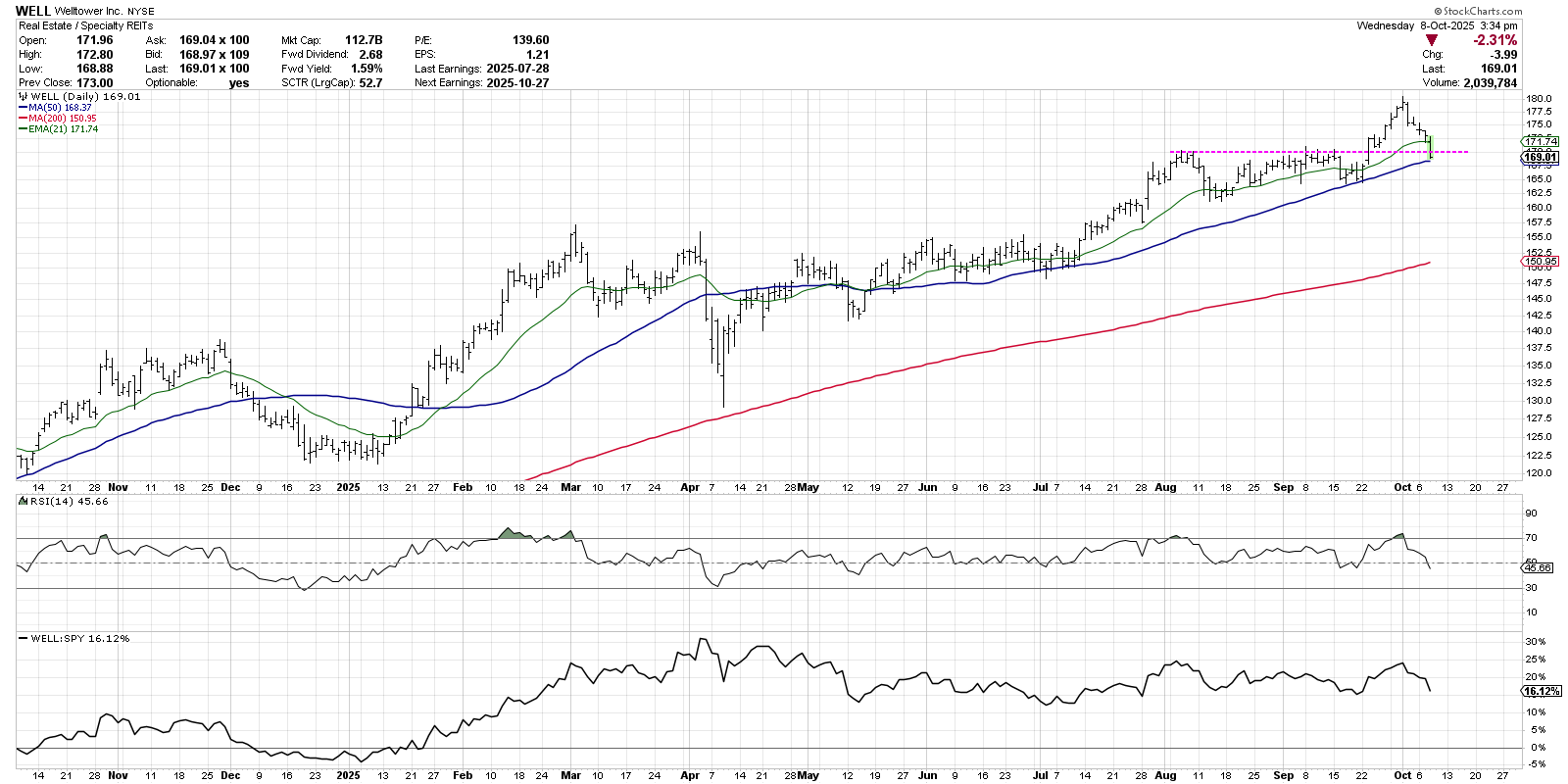Click the red 150.95 MA(200) axis tag
Image resolution: width=1568 pixels, height=784 pixels.
coord(1540,262)
